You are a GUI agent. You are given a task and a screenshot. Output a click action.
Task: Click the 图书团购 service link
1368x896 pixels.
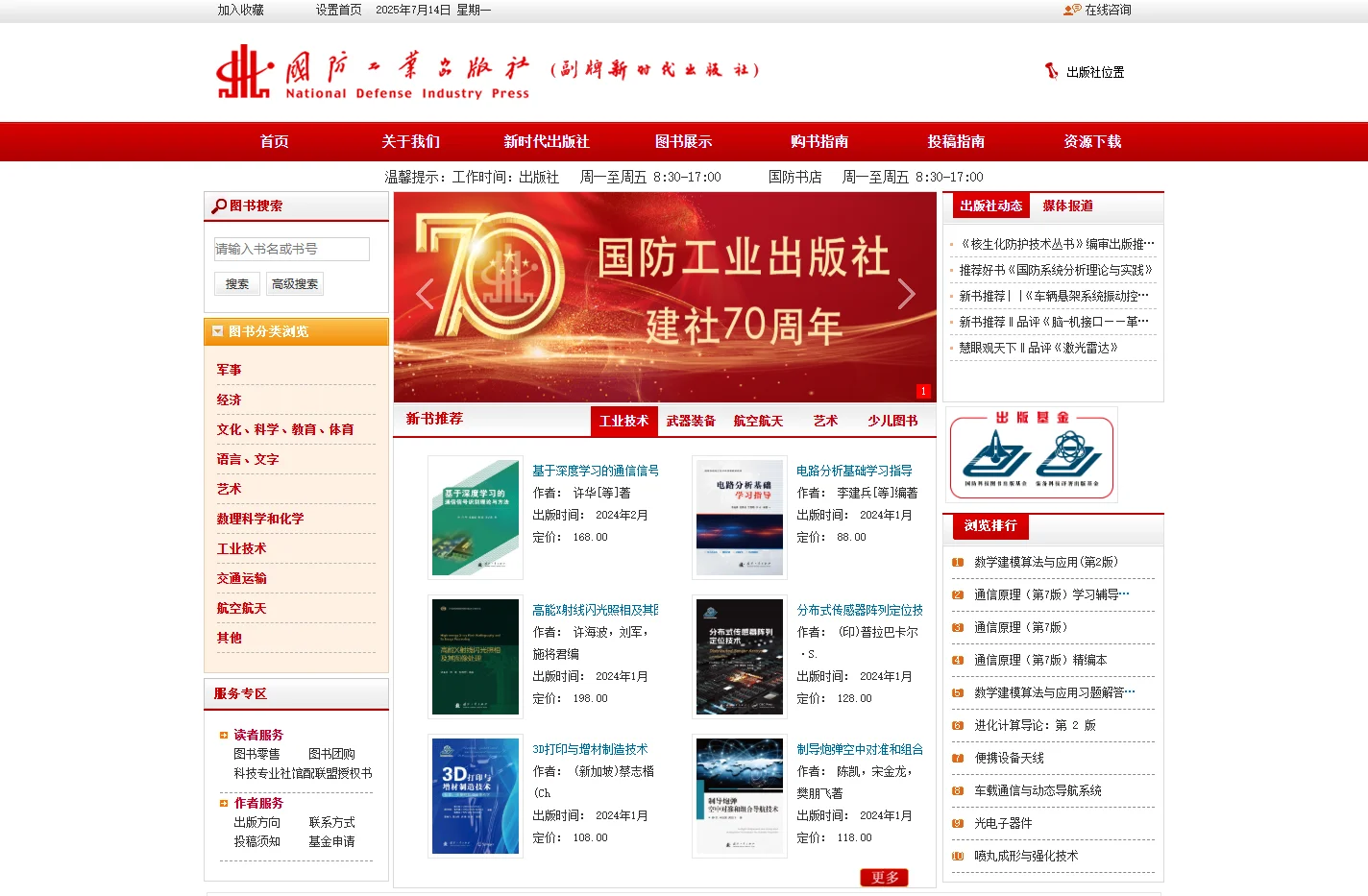click(x=331, y=755)
